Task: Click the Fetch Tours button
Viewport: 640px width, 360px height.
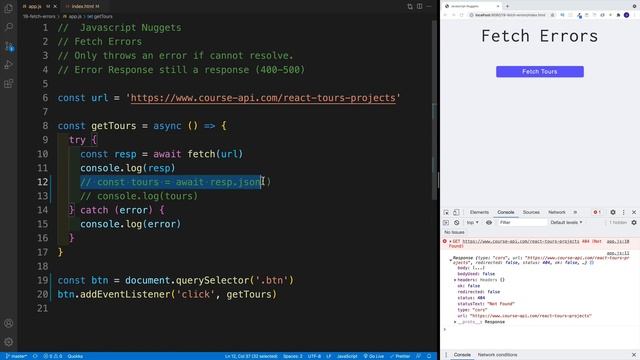Action: coord(540,71)
